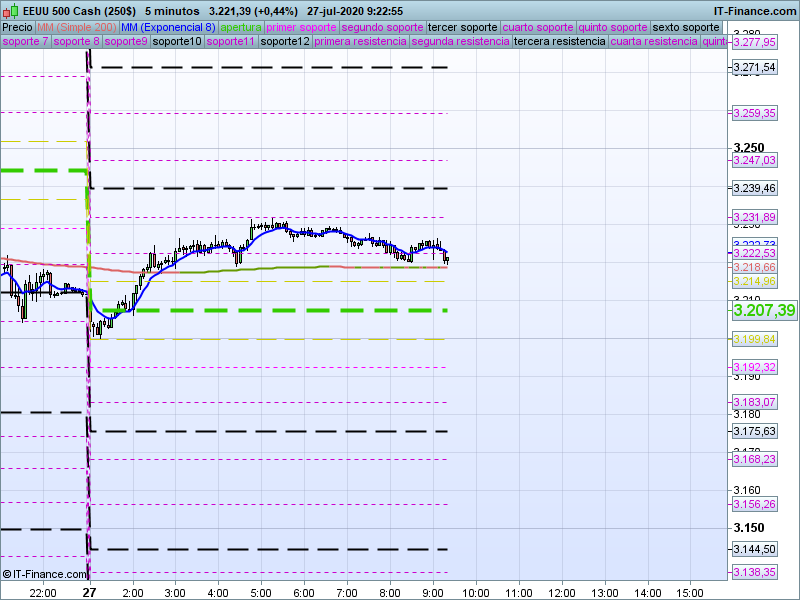Click the 15:00 time axis label
Image resolution: width=800 pixels, height=600 pixels.
(x=690, y=593)
